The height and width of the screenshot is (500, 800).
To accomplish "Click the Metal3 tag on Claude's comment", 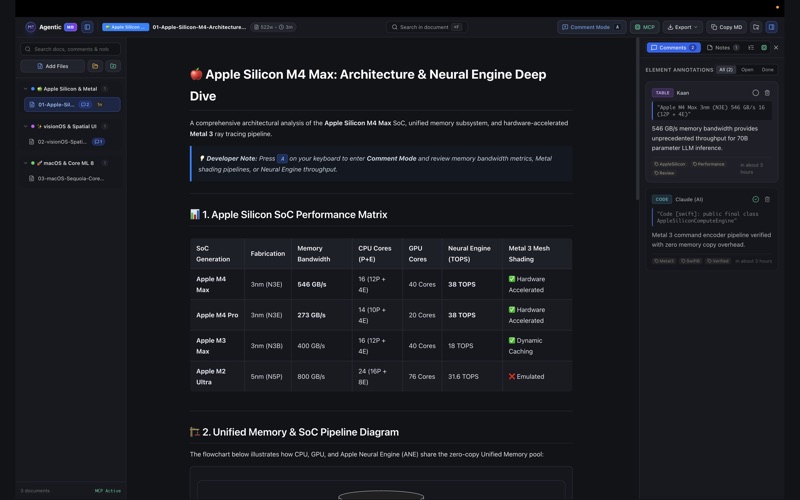I will coord(664,261).
